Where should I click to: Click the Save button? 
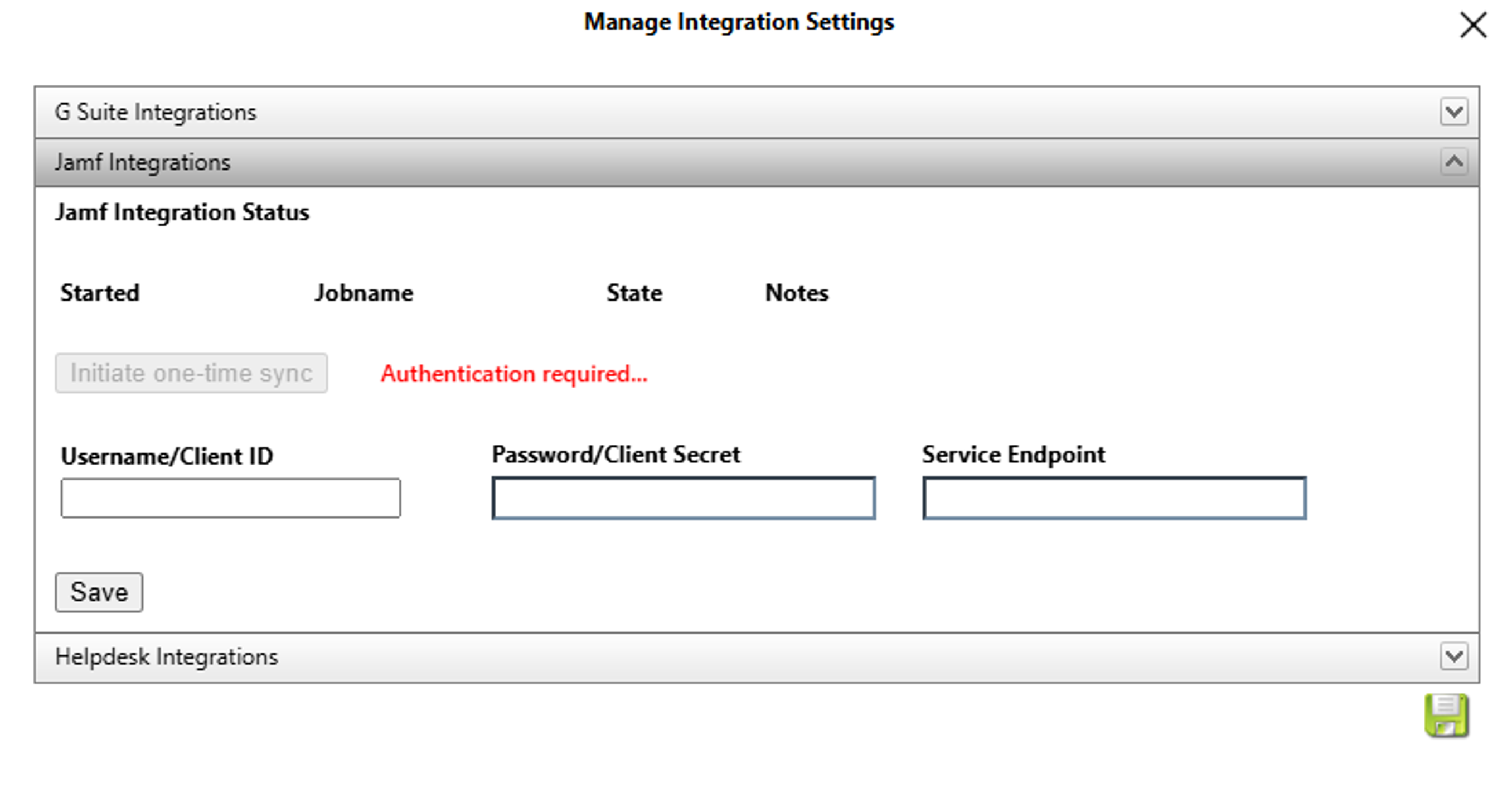99,592
